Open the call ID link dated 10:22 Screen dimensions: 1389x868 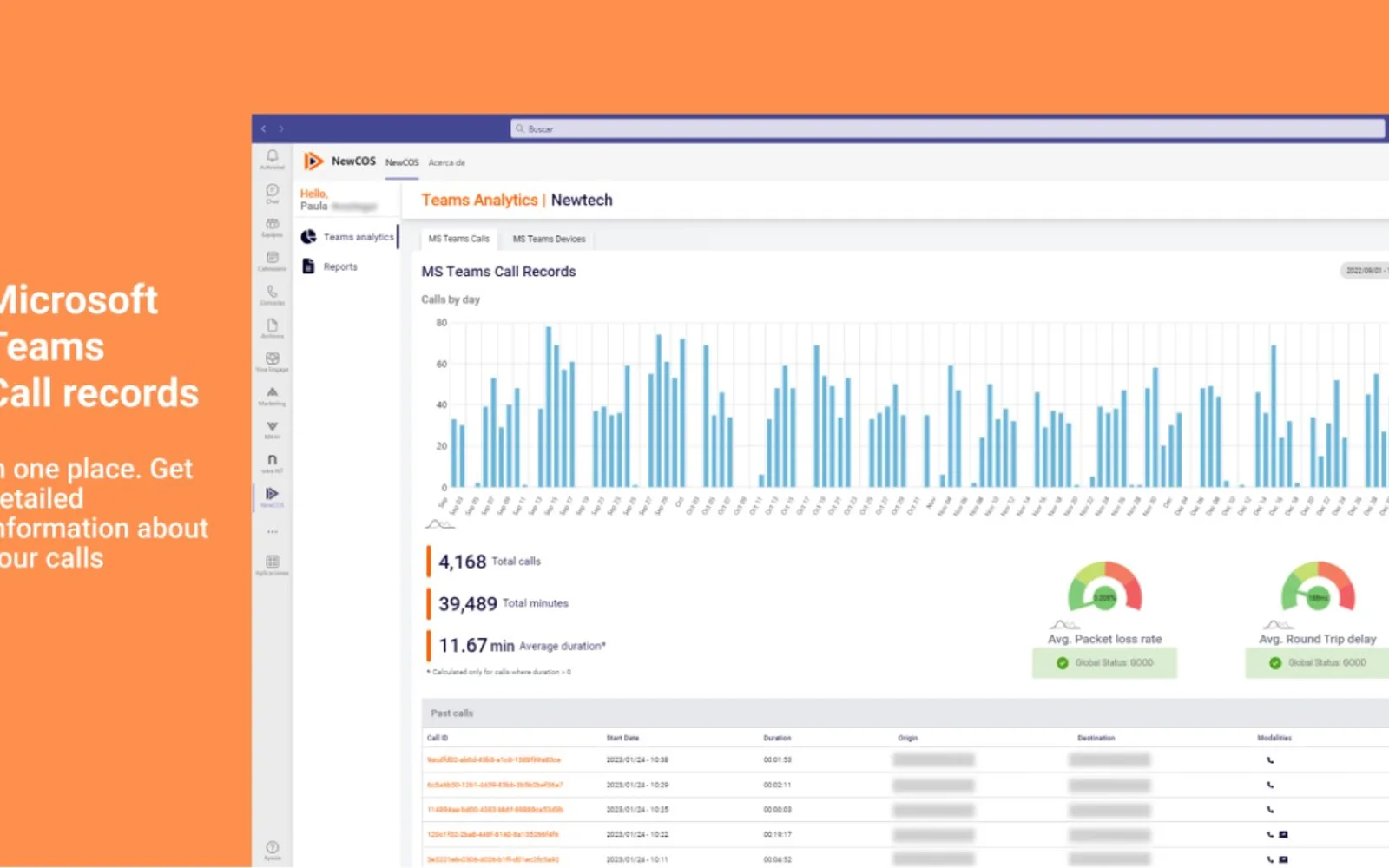pos(493,835)
